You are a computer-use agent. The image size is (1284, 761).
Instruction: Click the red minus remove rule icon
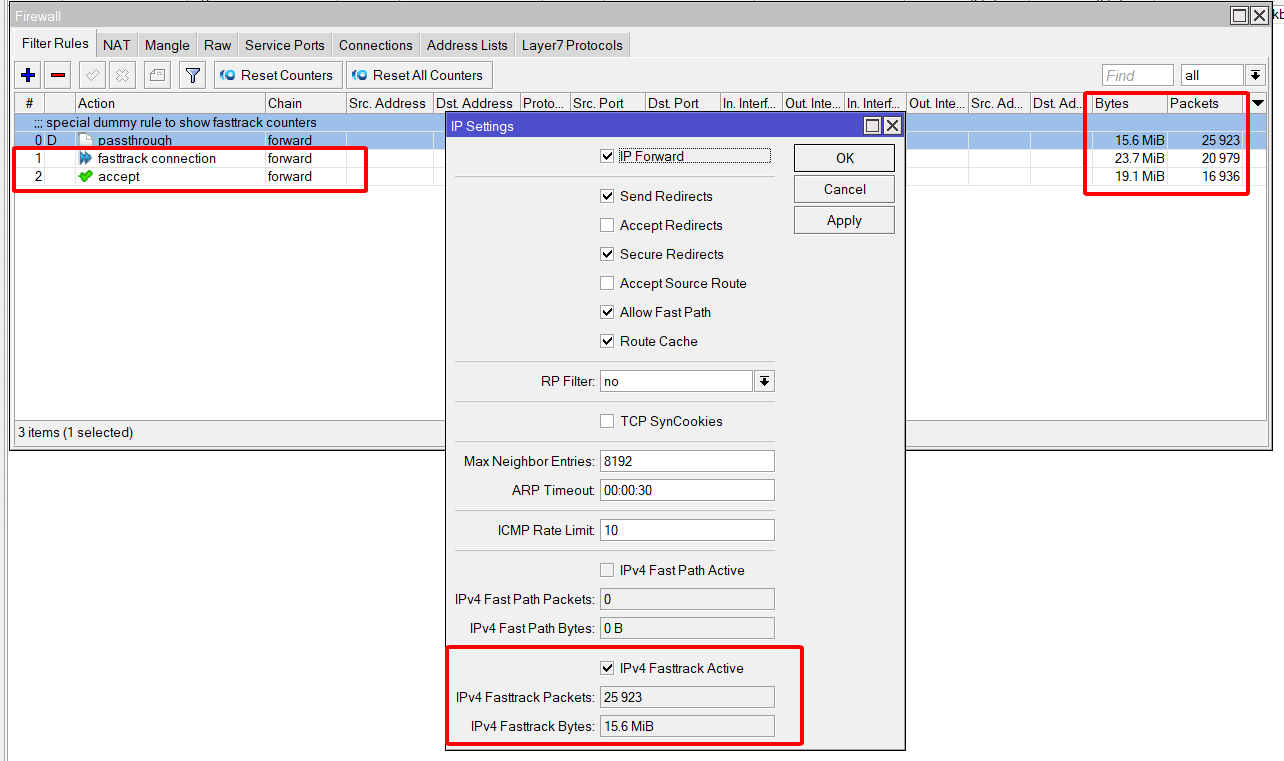tap(58, 75)
